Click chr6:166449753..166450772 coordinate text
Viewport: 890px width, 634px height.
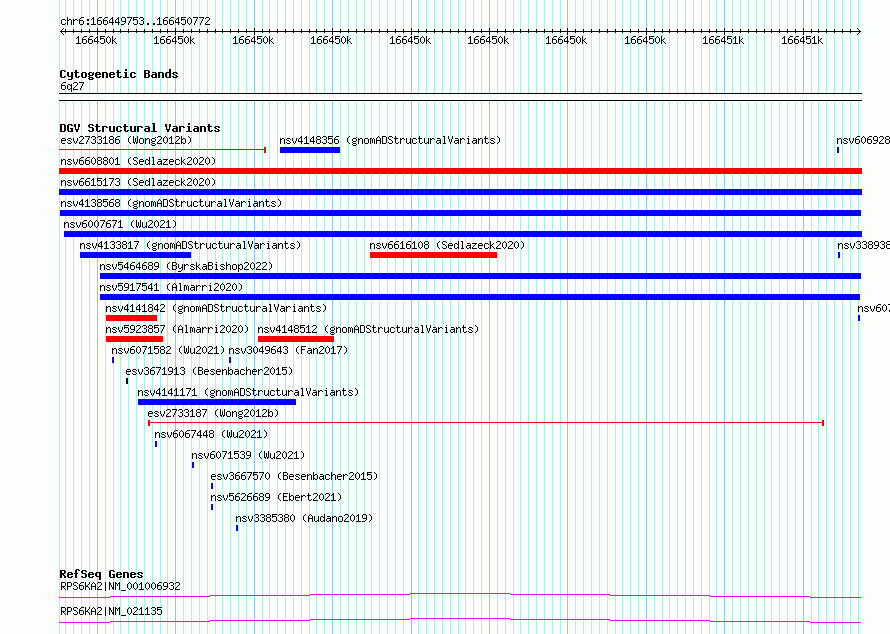click(135, 21)
